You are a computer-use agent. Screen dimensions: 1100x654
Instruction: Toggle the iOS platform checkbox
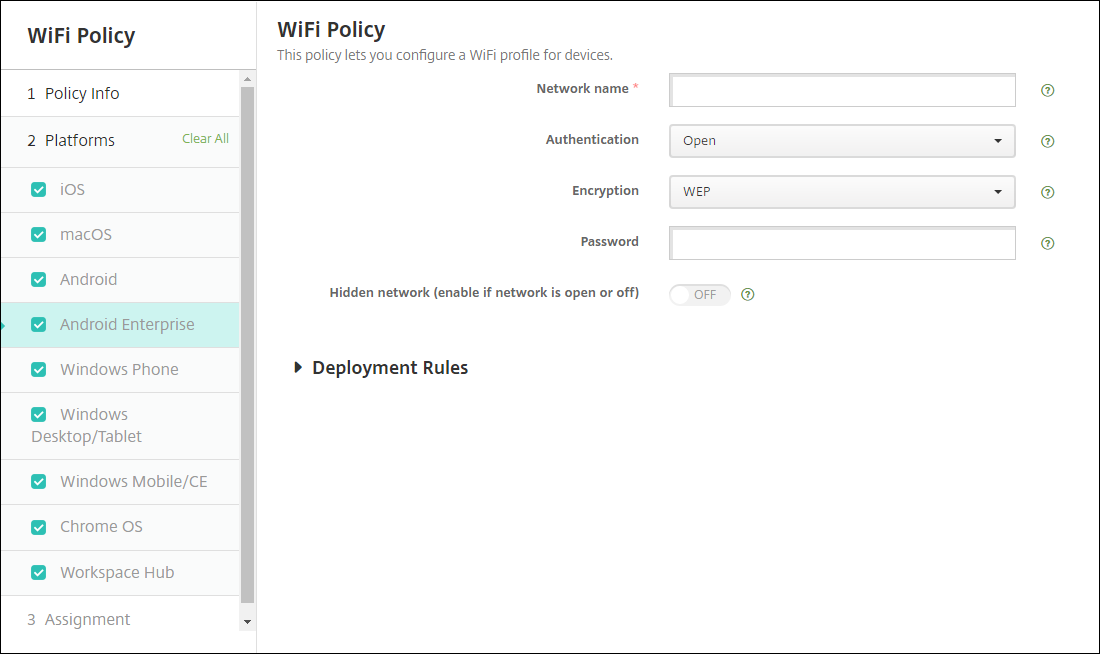39,189
